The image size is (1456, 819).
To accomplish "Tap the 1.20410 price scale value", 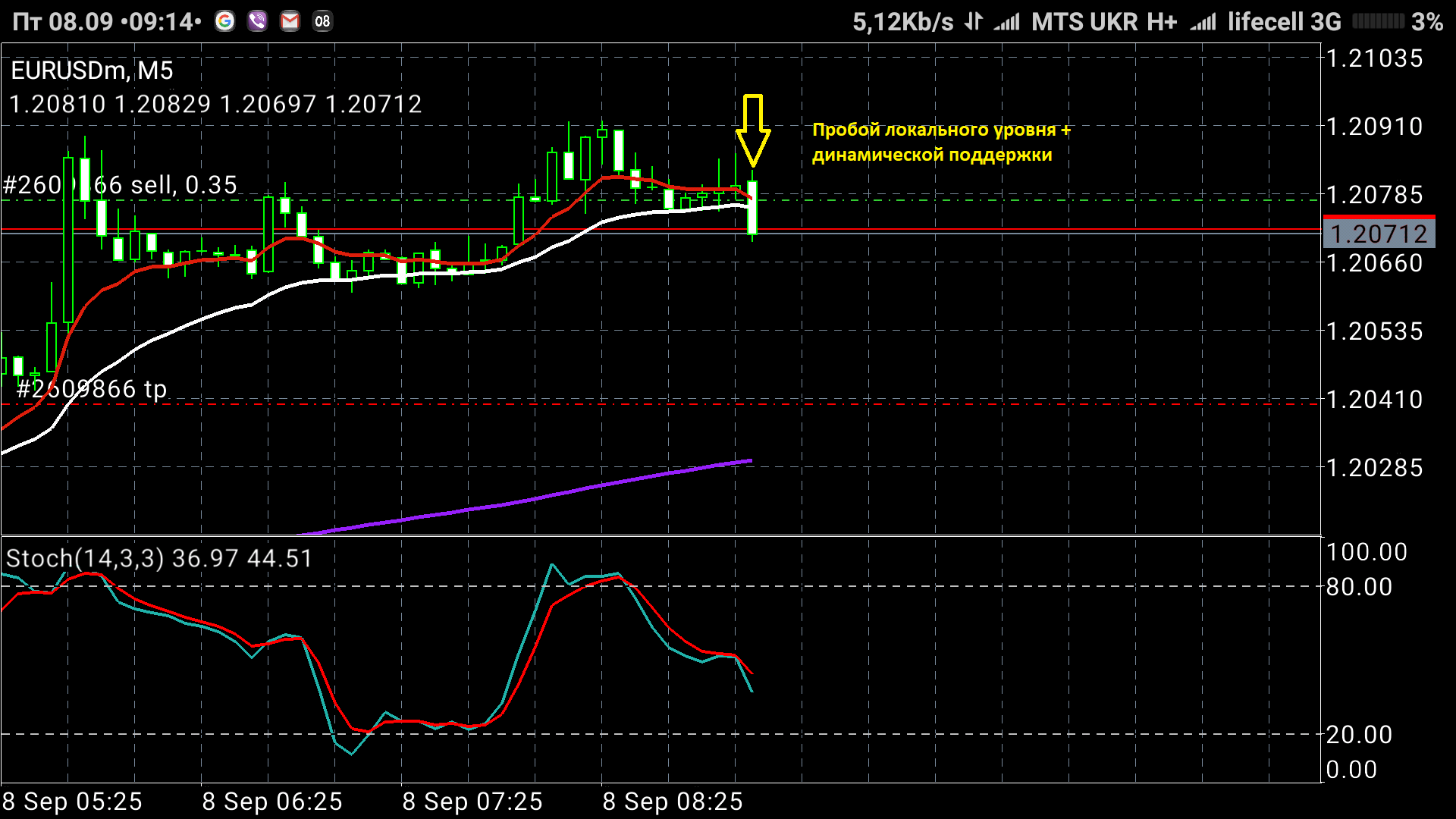I will click(x=1374, y=400).
